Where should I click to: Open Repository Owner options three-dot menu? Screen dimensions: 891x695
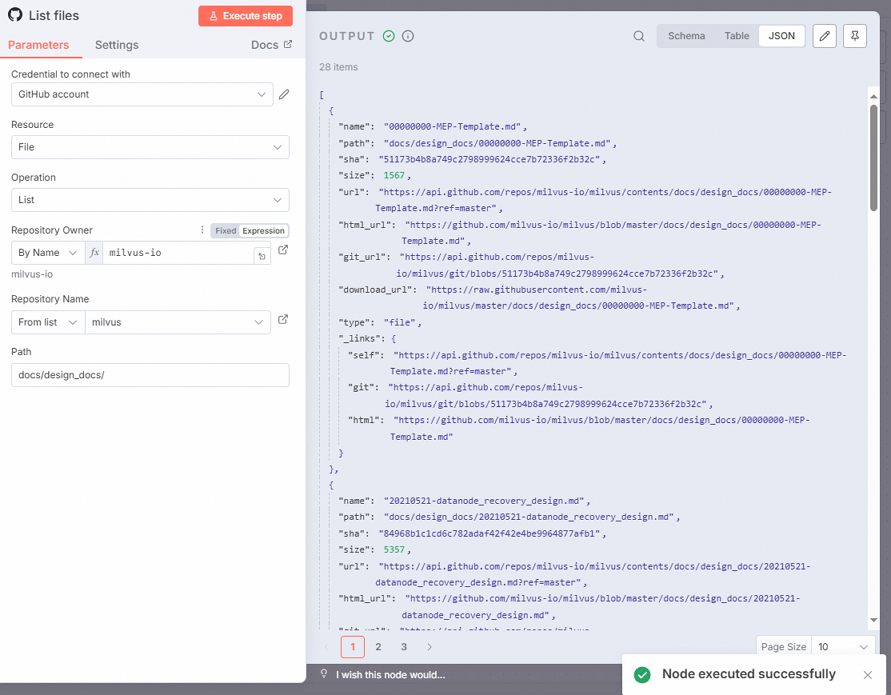[202, 230]
